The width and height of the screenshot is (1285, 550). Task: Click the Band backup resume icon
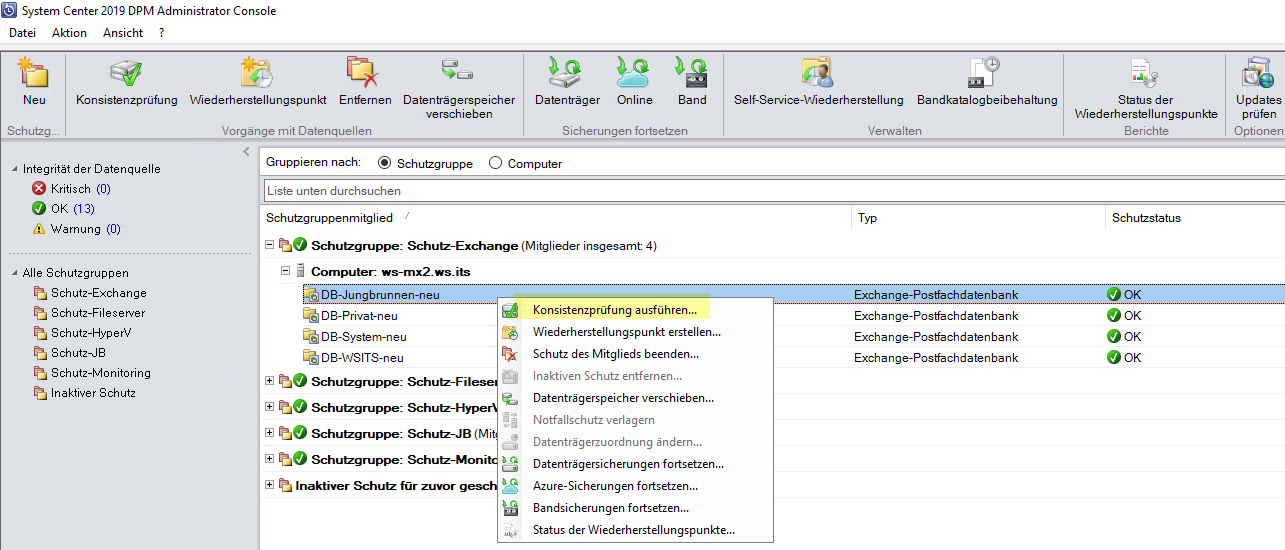(692, 73)
